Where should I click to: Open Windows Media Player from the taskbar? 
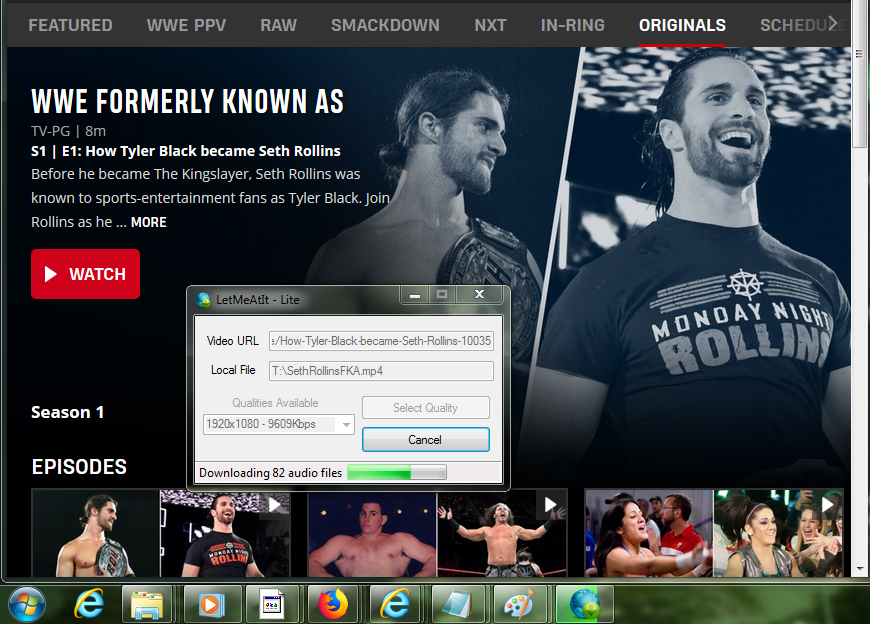[x=210, y=604]
